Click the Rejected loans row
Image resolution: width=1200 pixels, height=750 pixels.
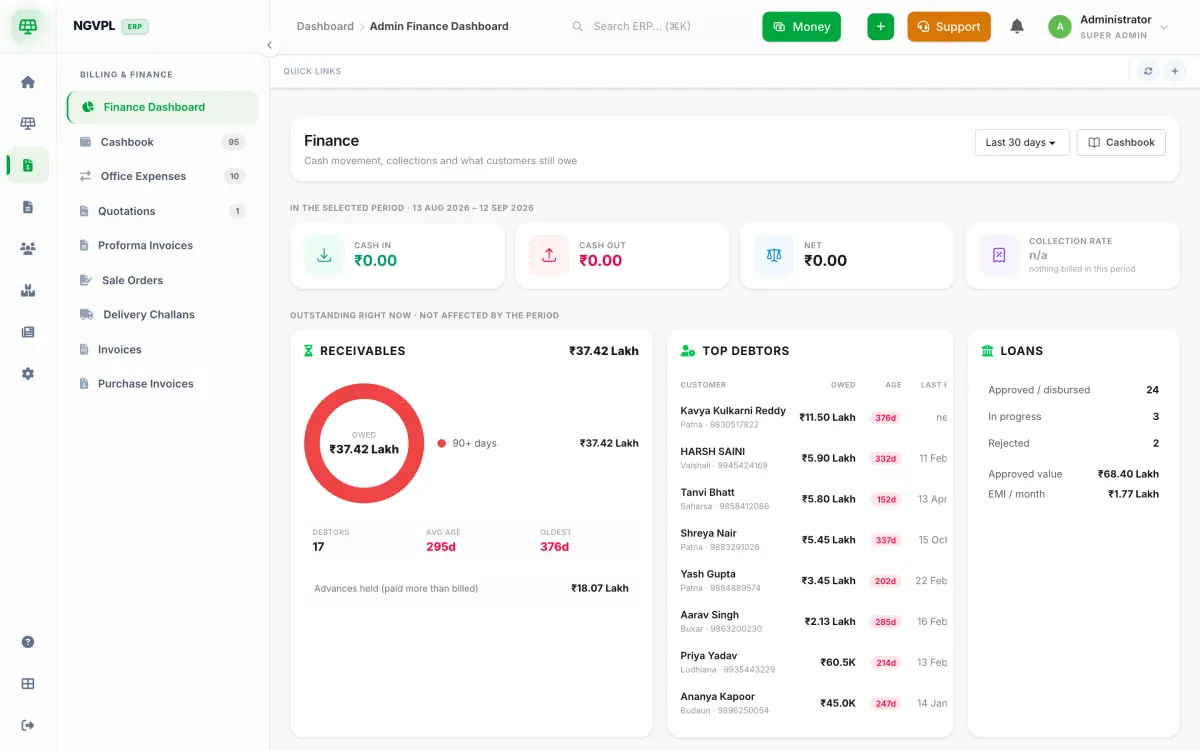(1073, 443)
